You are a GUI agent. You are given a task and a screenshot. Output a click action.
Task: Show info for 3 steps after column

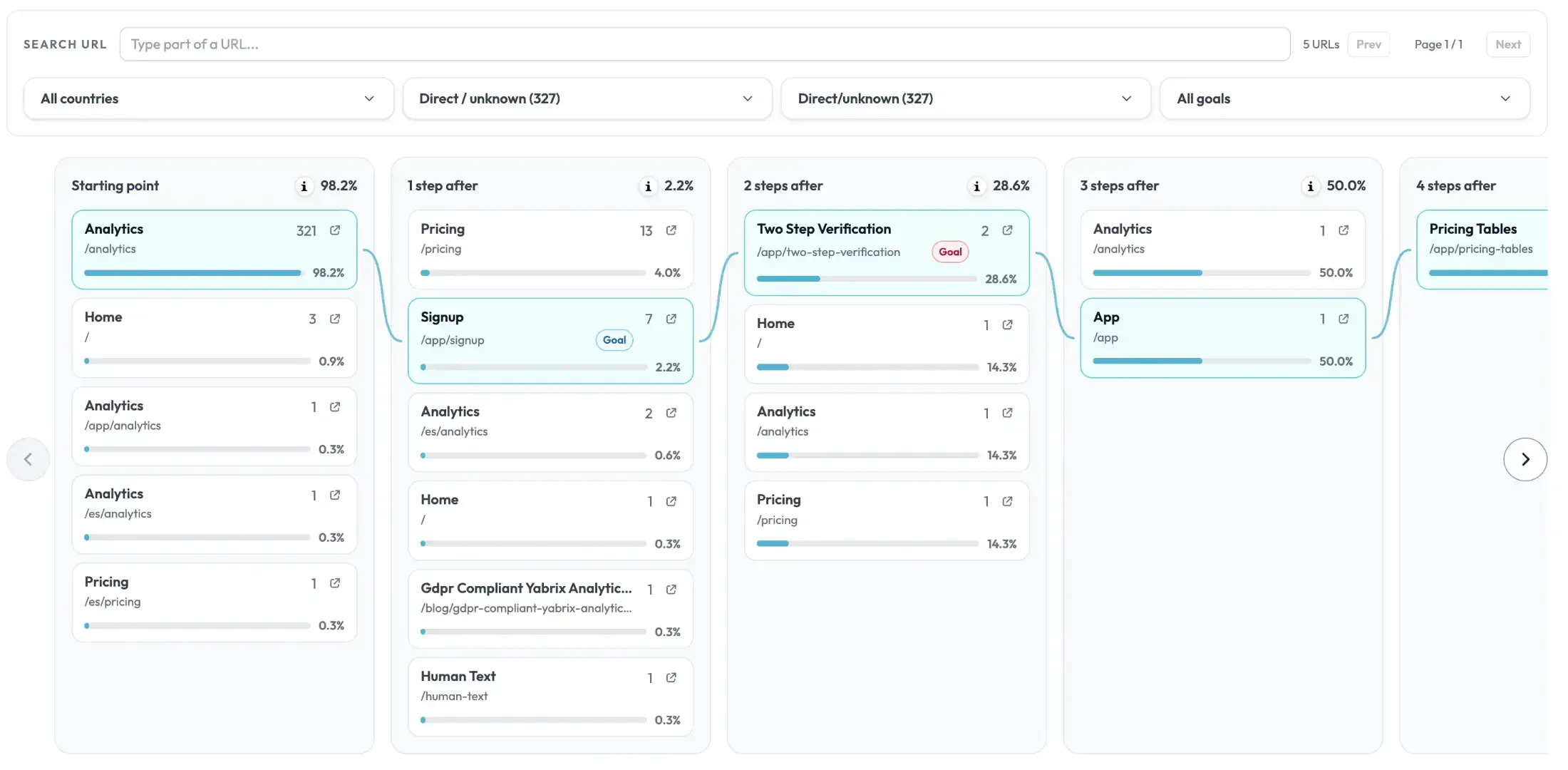click(1310, 186)
